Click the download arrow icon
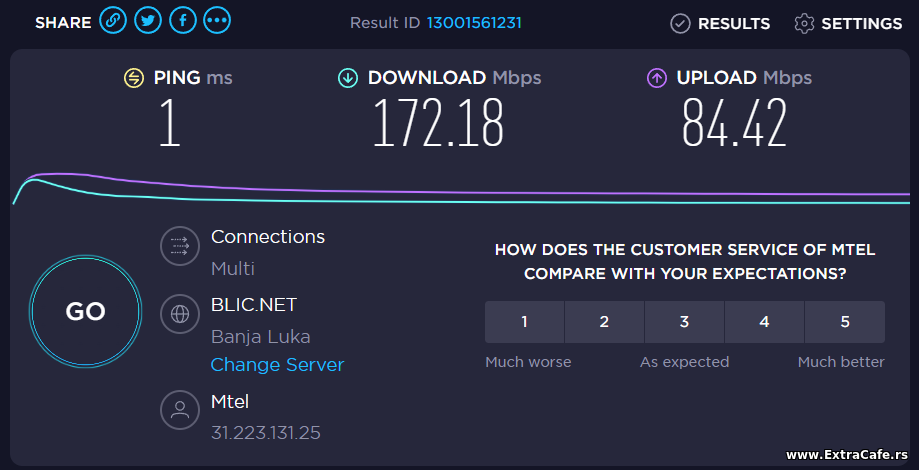 coord(348,78)
